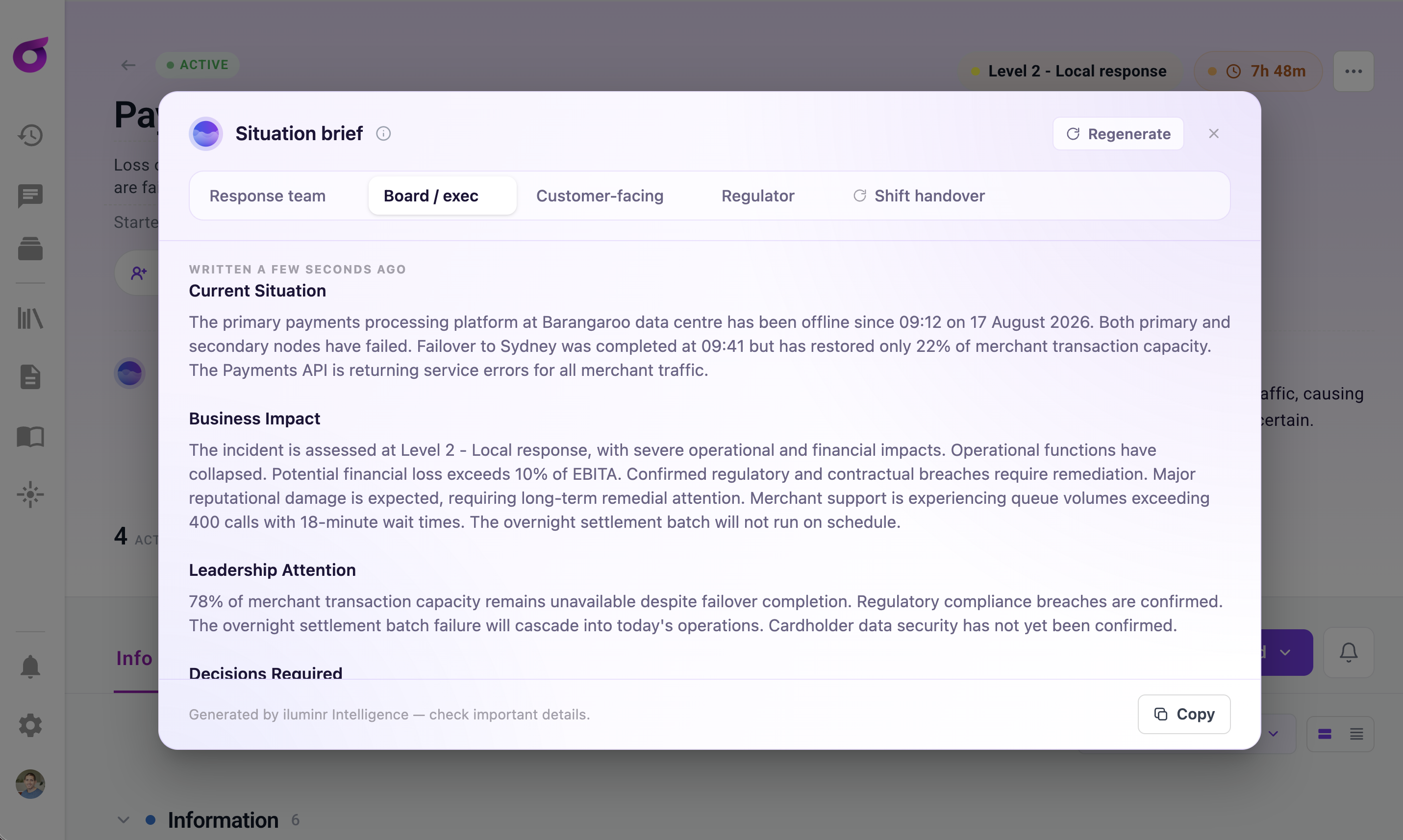Image resolution: width=1403 pixels, height=840 pixels.
Task: Click the iluminr Intelligence orb in the brief header
Action: click(205, 134)
